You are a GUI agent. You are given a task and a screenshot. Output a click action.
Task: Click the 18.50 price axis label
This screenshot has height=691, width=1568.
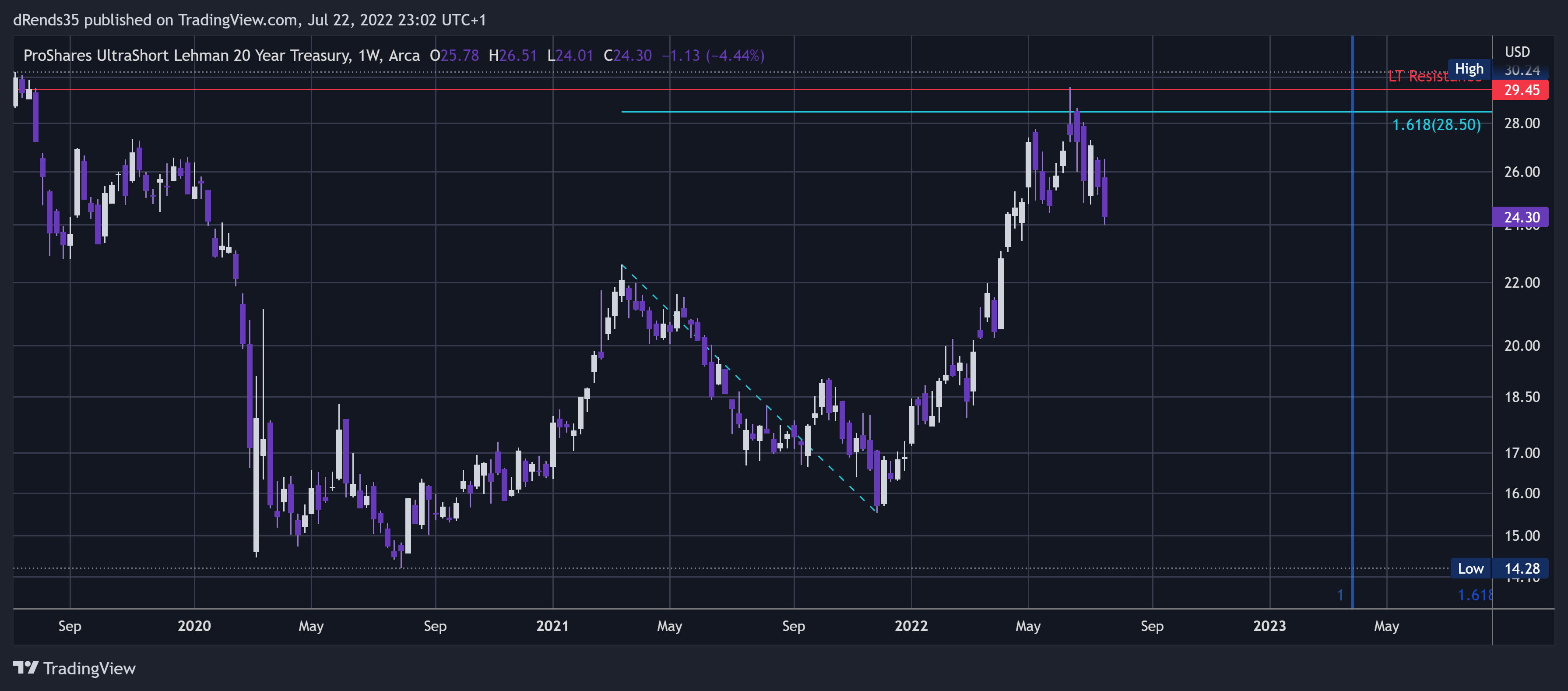[1522, 397]
